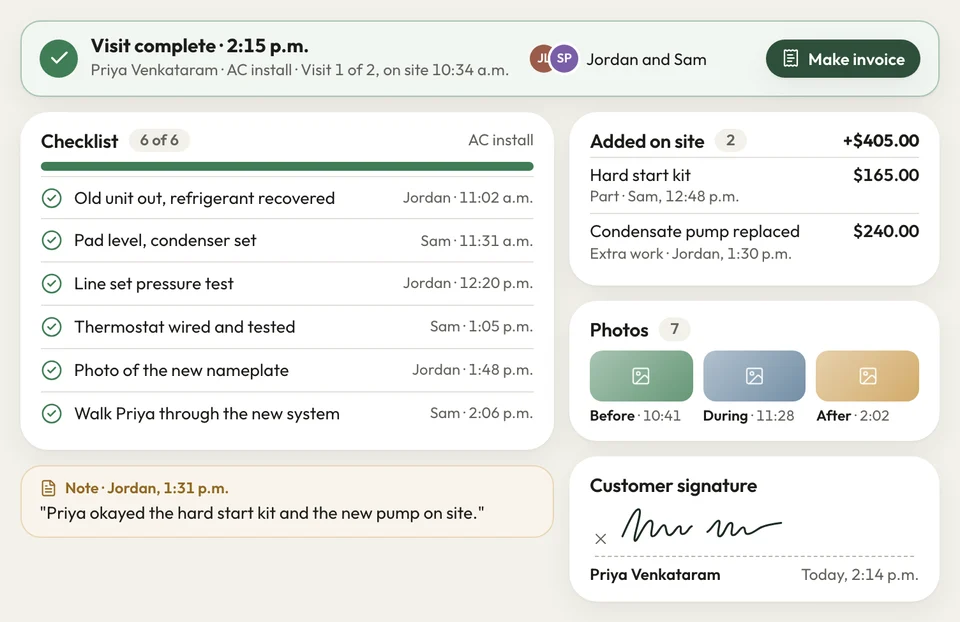Image resolution: width=960 pixels, height=622 pixels.
Task: Click the '6 of 6' checklist count badge
Action: tap(159, 140)
